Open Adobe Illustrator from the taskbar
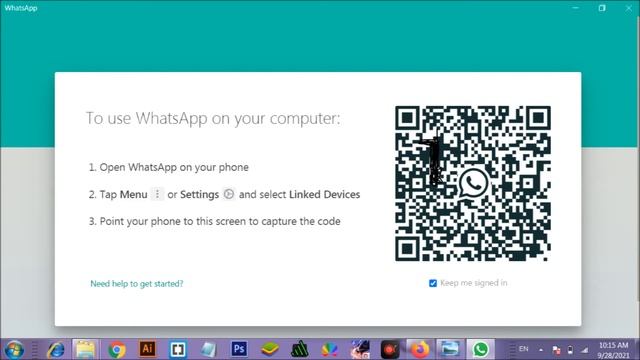Viewport: 640px width, 360px height. pyautogui.click(x=147, y=349)
